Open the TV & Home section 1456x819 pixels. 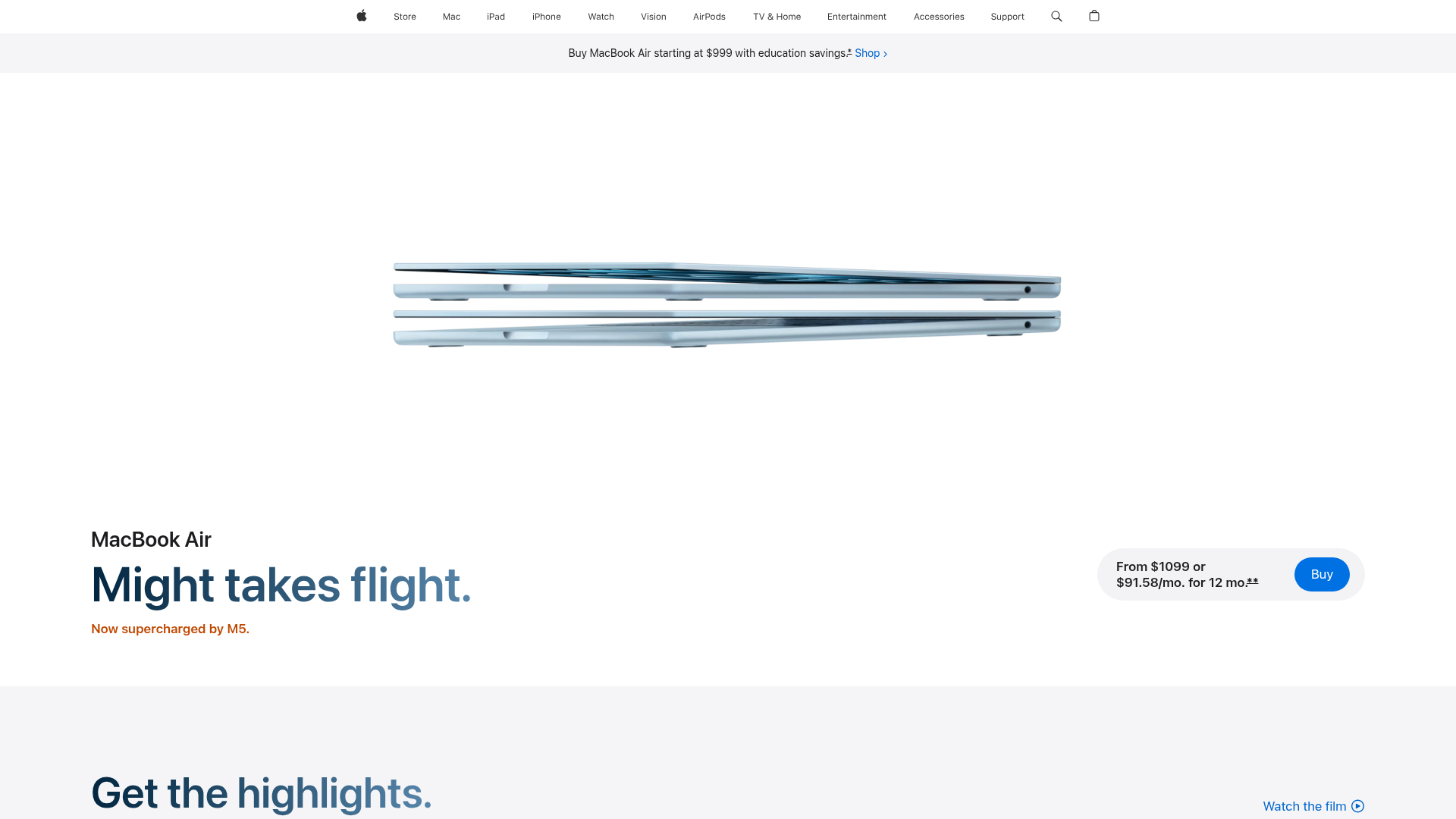pyautogui.click(x=777, y=16)
